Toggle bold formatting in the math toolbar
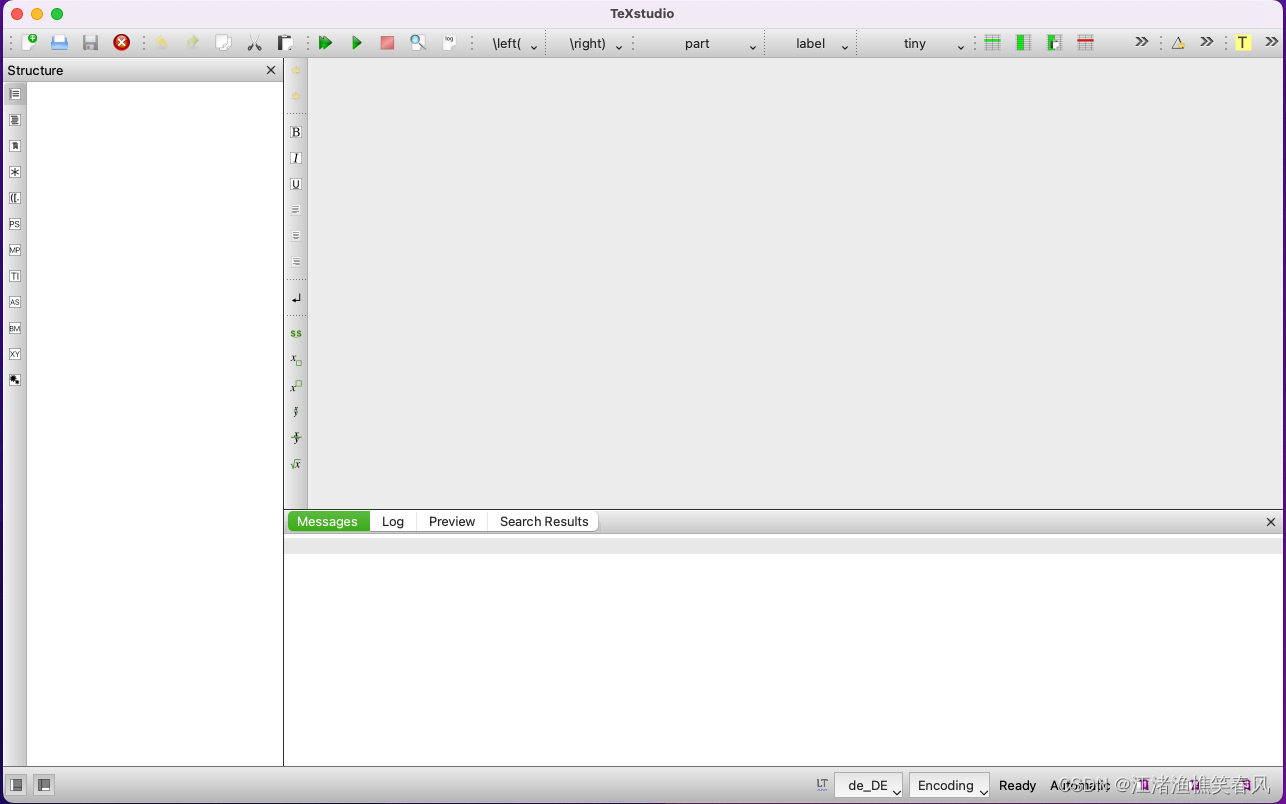1286x804 pixels. coord(296,131)
